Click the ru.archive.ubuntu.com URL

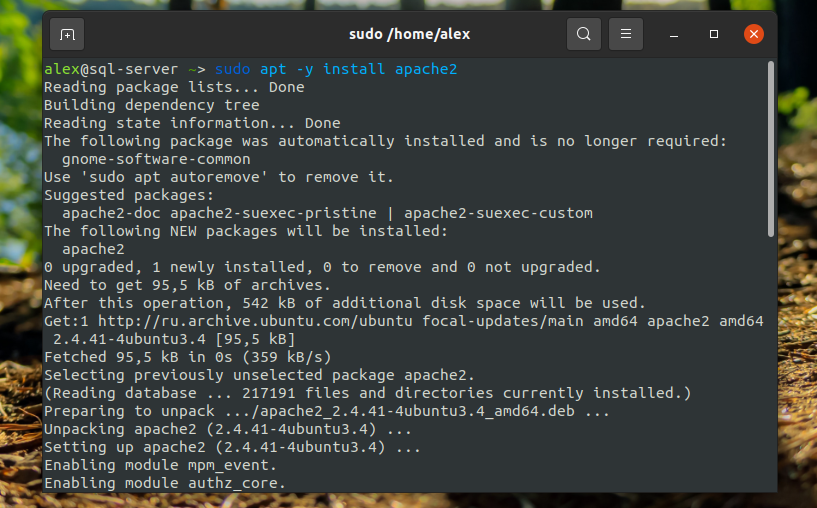pos(255,321)
